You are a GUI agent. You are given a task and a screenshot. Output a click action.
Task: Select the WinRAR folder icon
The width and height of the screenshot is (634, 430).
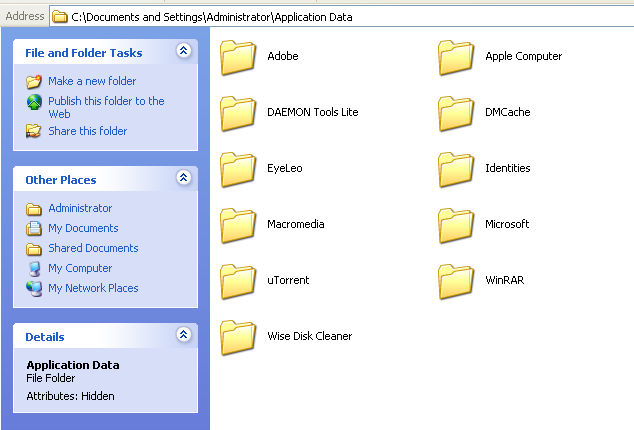(x=456, y=282)
